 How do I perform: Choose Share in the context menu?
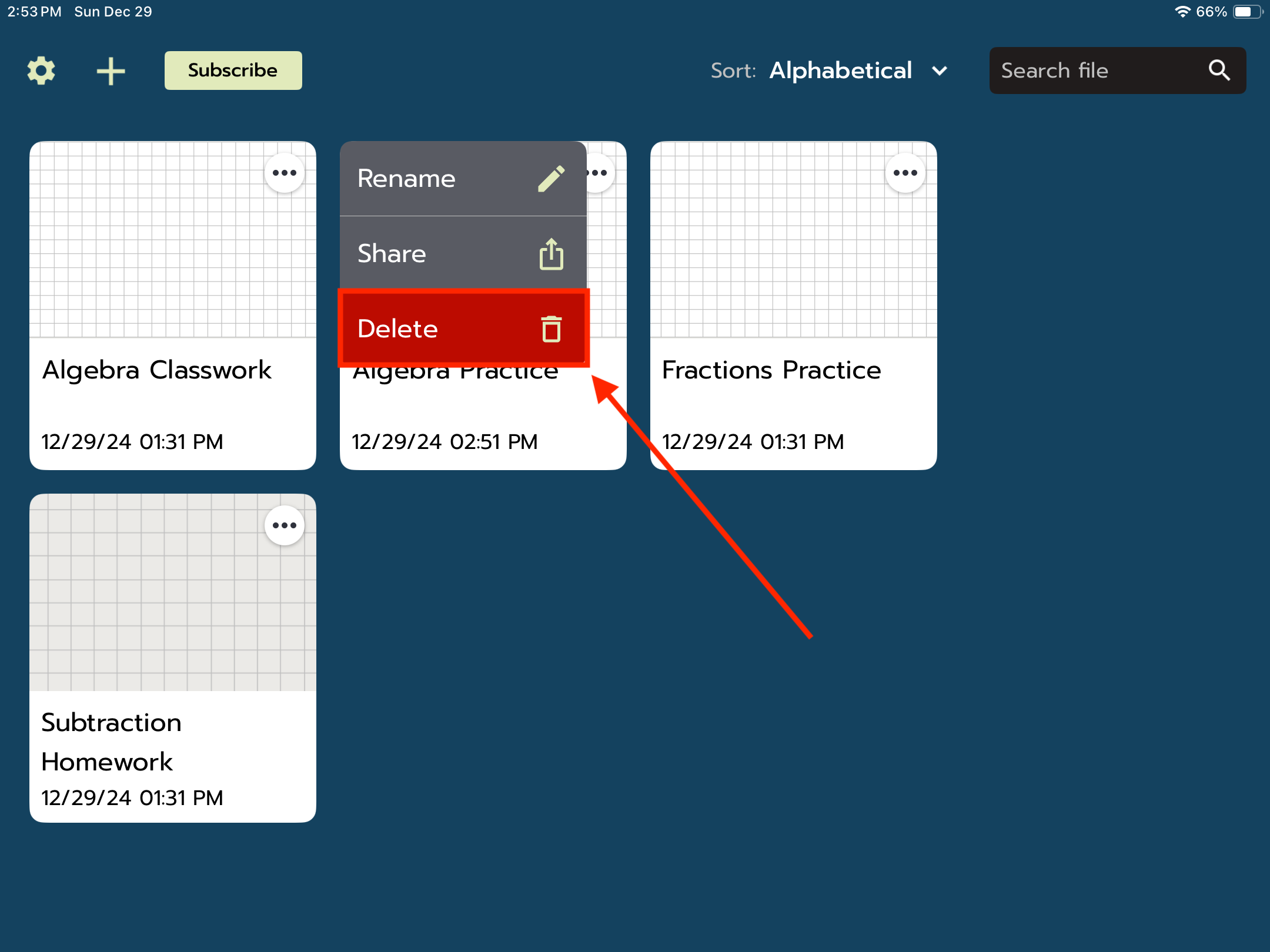point(392,254)
